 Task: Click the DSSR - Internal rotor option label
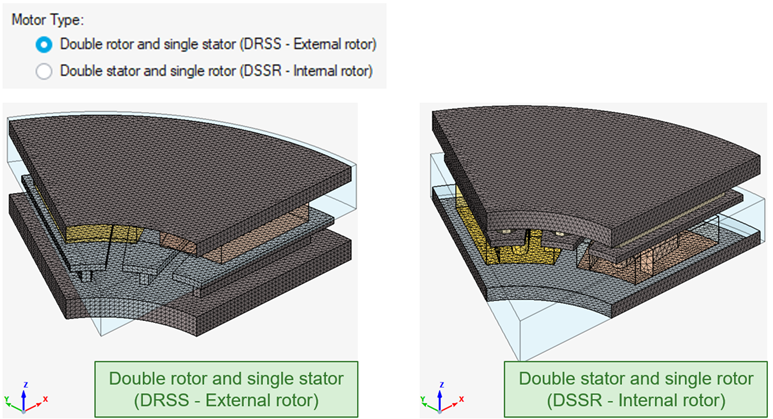point(216,71)
